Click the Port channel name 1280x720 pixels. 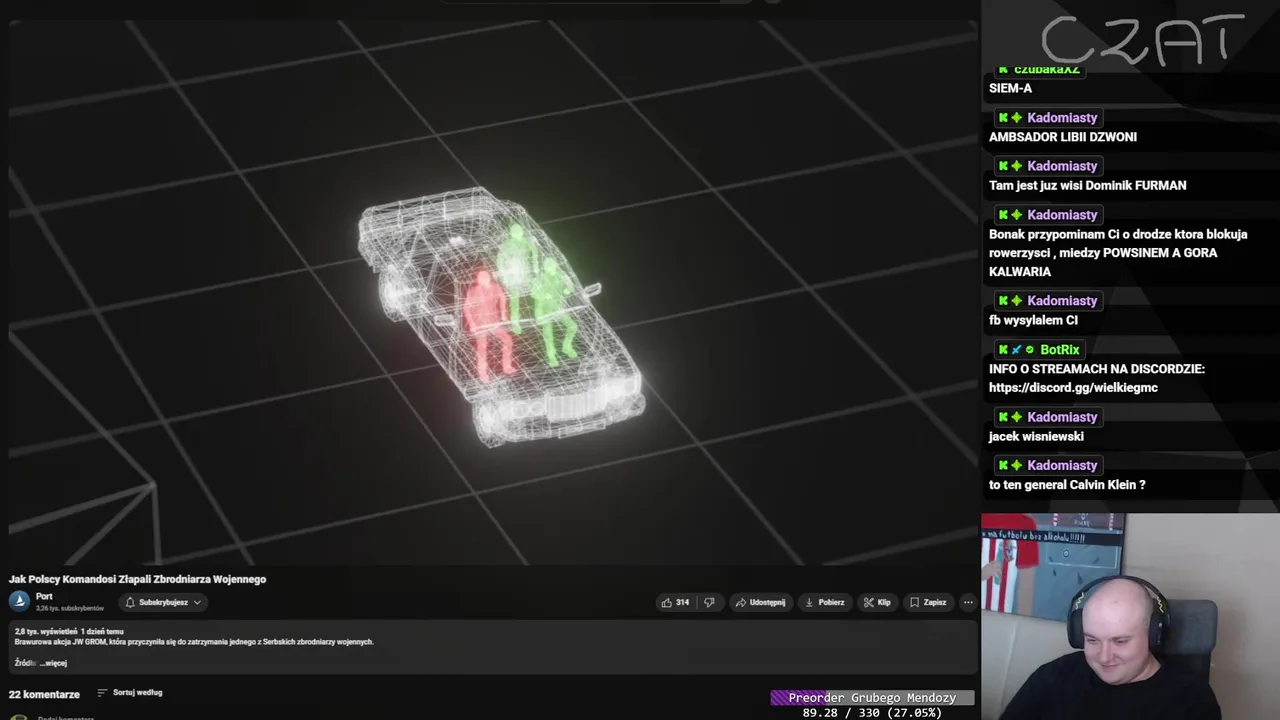coord(44,596)
